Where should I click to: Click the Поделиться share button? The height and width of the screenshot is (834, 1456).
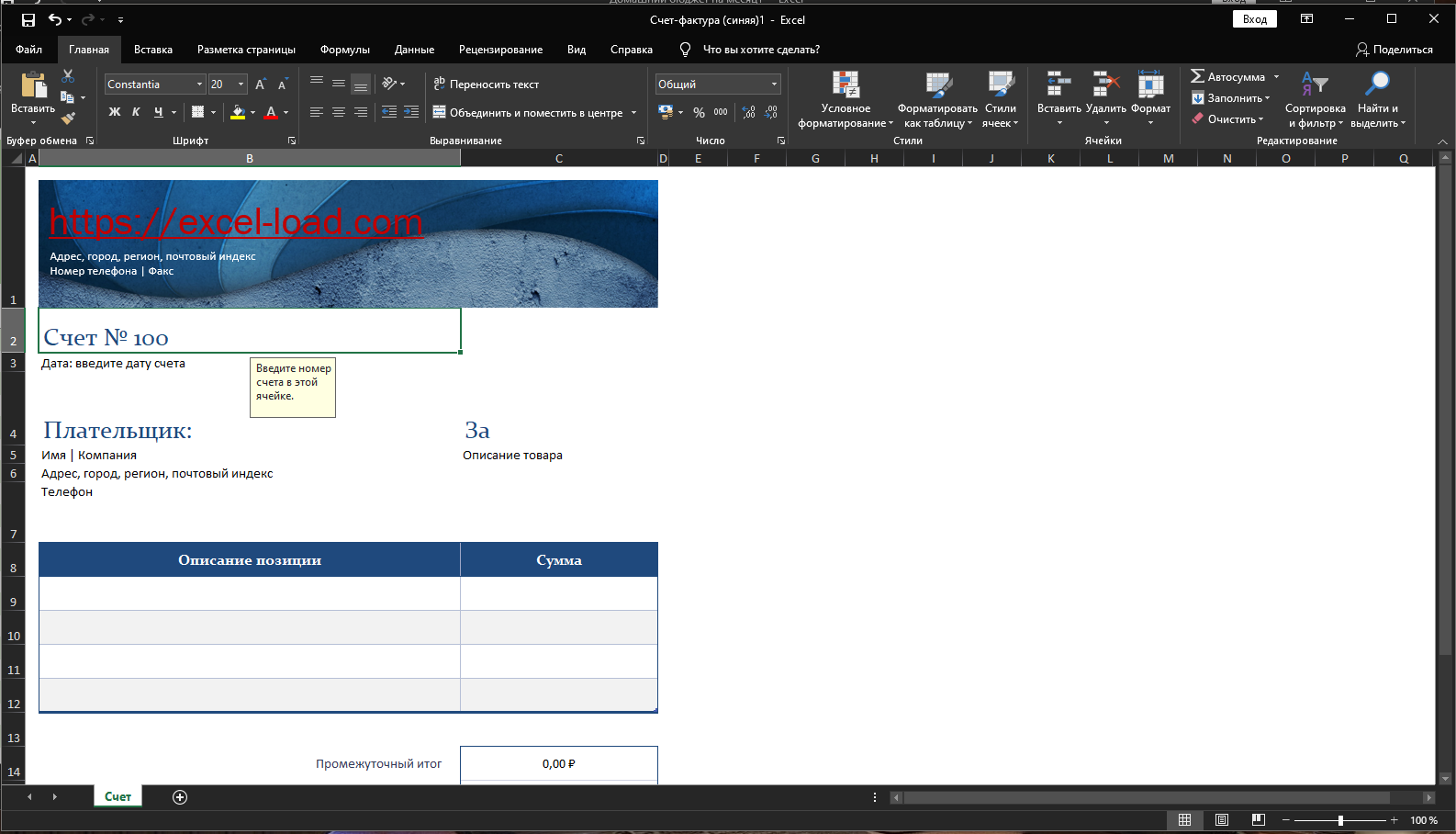pyautogui.click(x=1394, y=50)
